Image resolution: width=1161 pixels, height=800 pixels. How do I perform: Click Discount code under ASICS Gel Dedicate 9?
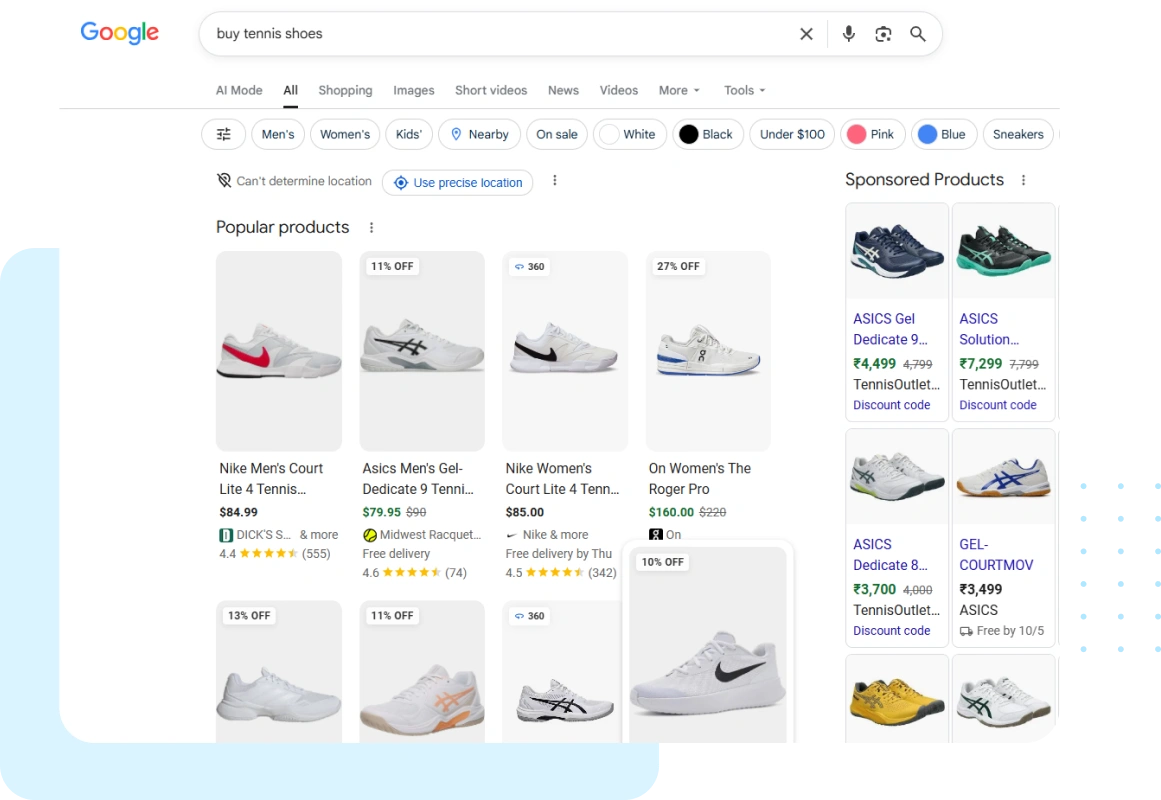point(891,405)
